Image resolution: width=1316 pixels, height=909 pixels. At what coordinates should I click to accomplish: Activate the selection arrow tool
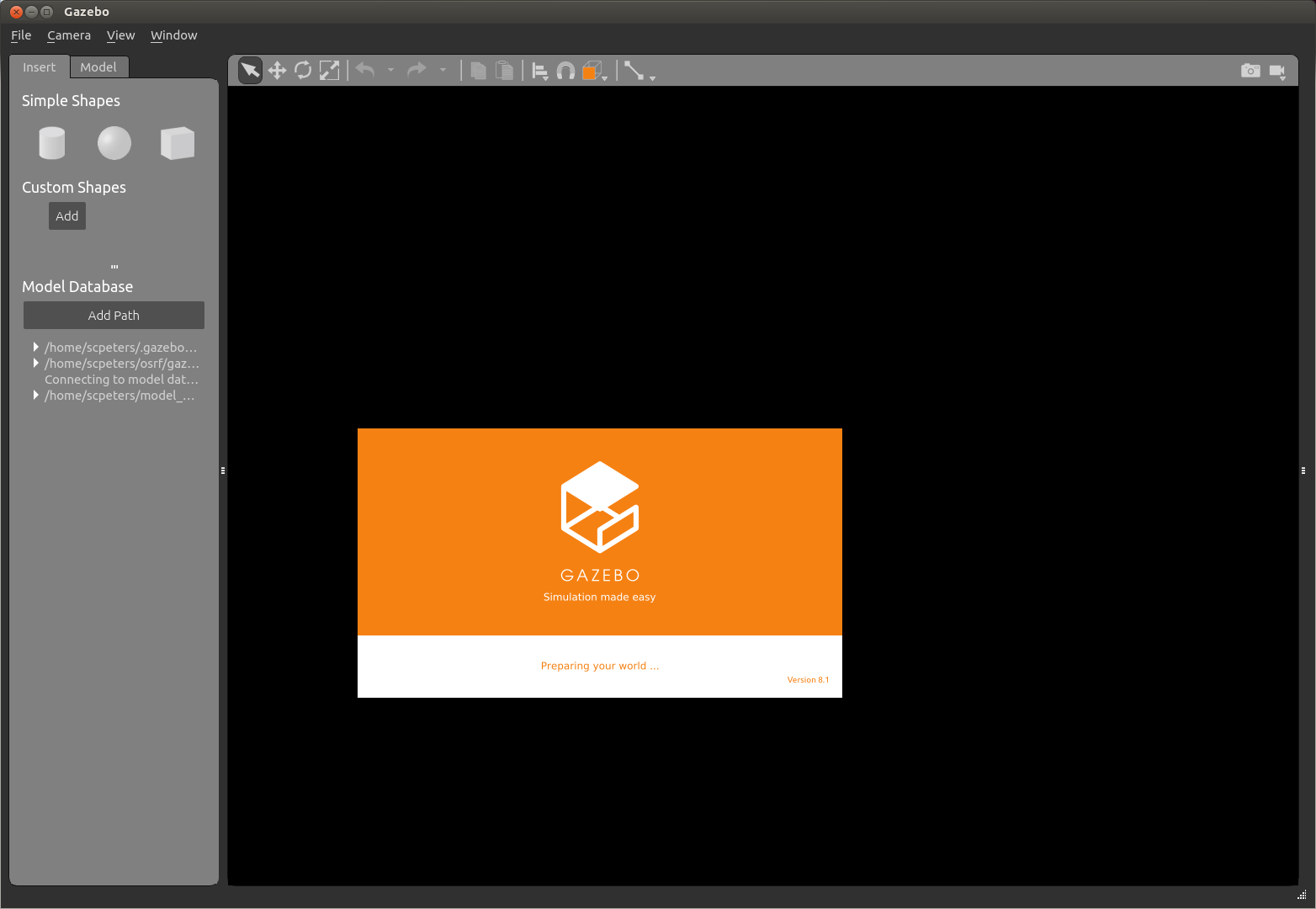coord(251,71)
